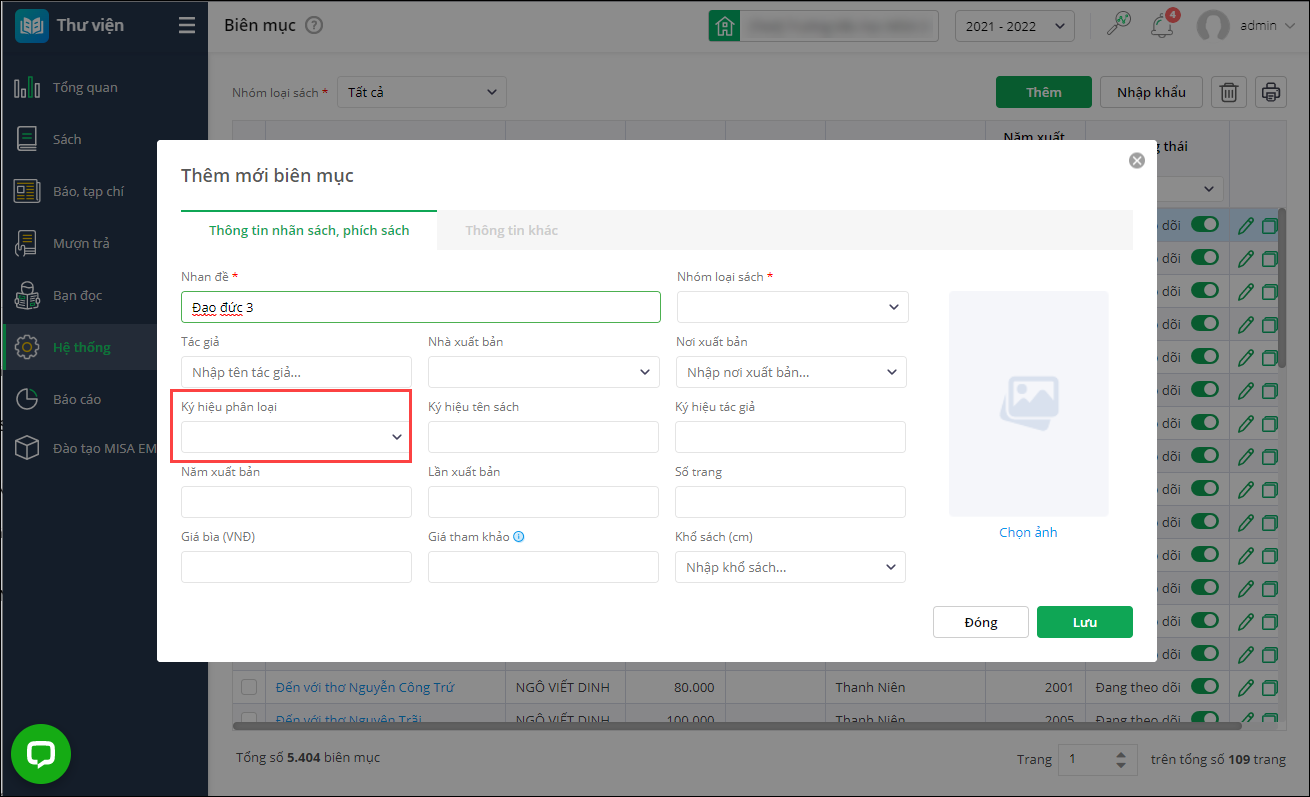The width and height of the screenshot is (1310, 797).
Task: Click the trash delete icon
Action: 1229,92
